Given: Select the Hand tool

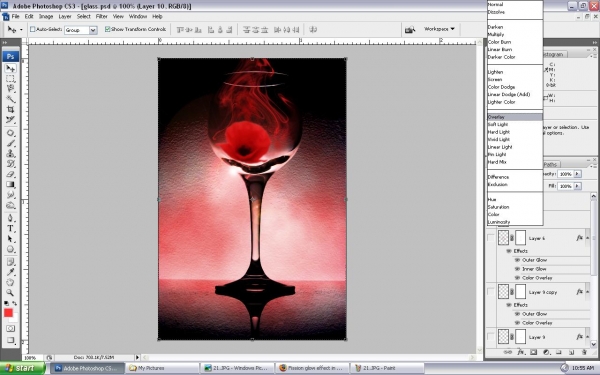Looking at the screenshot, I should click(x=10, y=282).
